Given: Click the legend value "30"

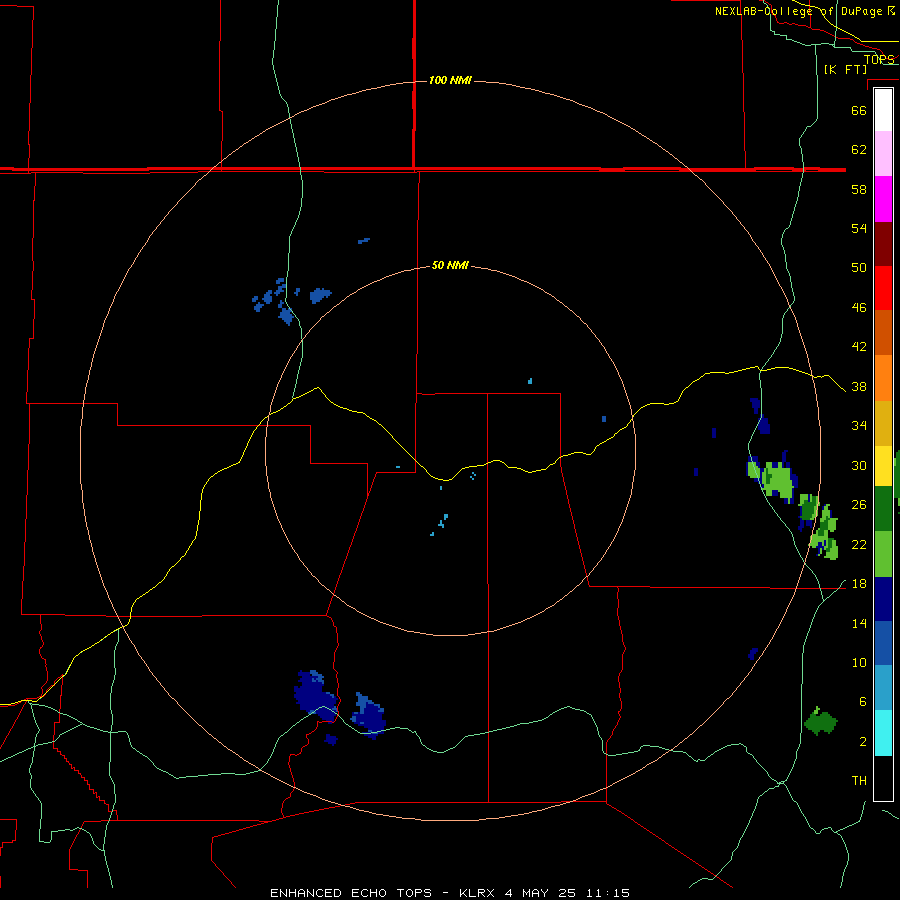Looking at the screenshot, I should (x=859, y=465).
